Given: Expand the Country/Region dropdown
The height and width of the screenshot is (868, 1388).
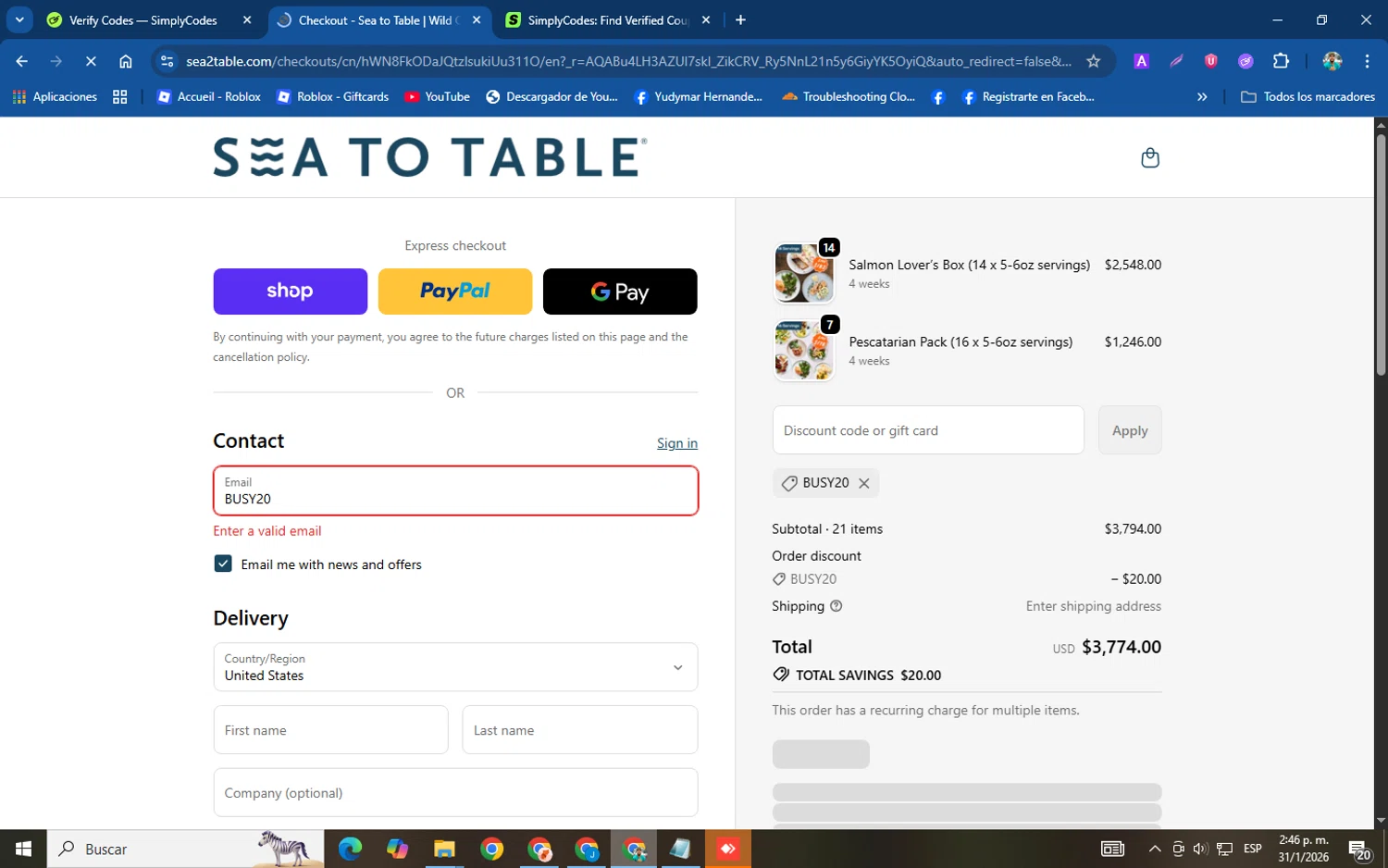Looking at the screenshot, I should tap(455, 667).
